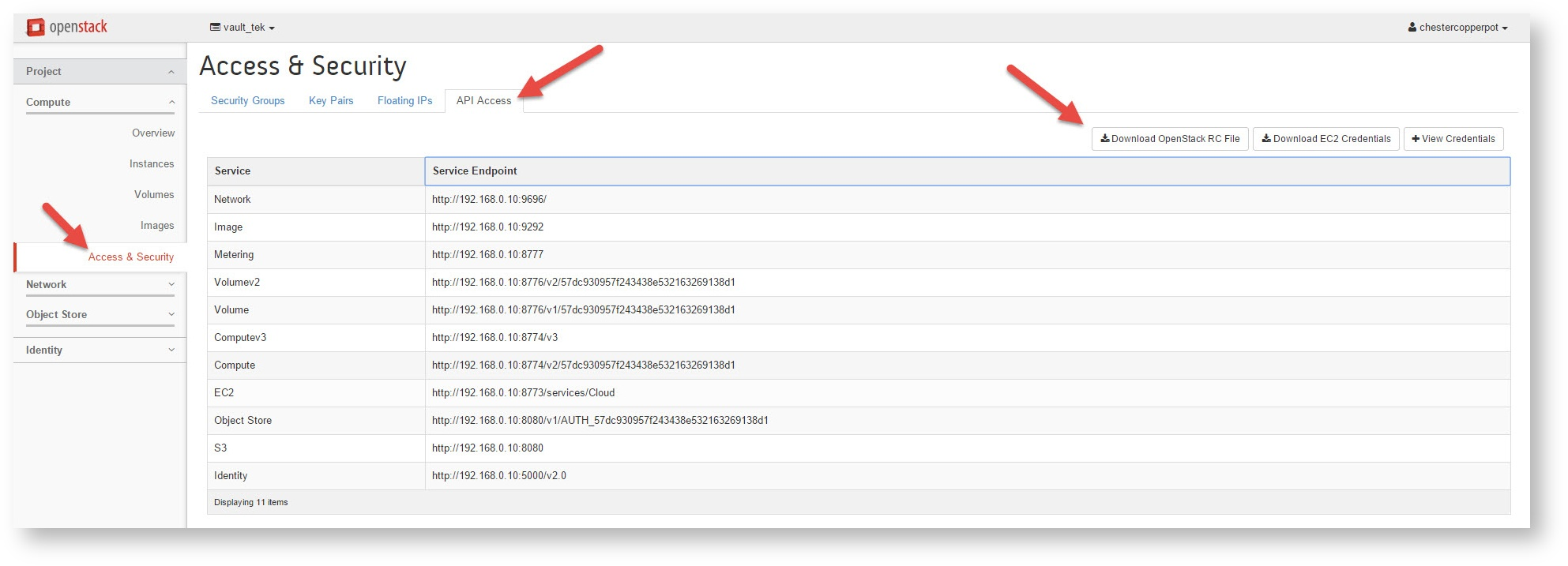Click the Network service cell

(x=316, y=200)
